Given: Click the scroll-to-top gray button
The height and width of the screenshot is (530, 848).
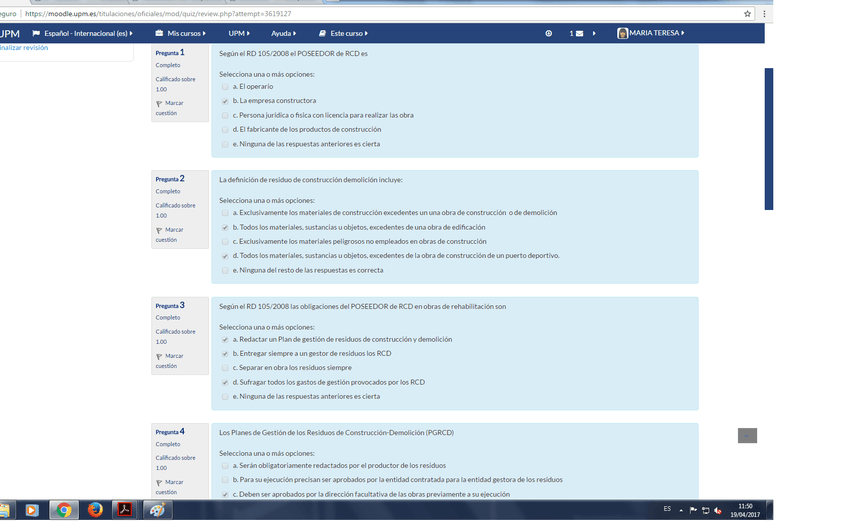Looking at the screenshot, I should click(747, 435).
